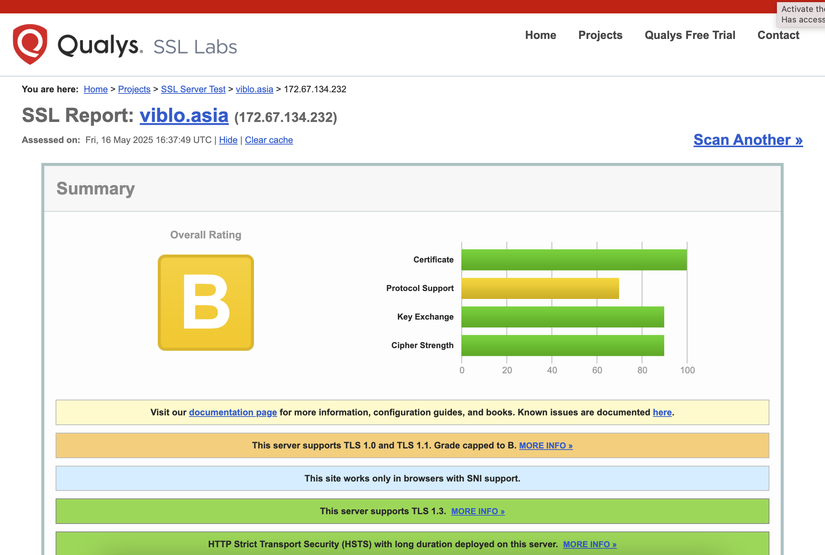
Task: Click the 'Activate the' extension tooltip at top right
Action: pos(801,14)
